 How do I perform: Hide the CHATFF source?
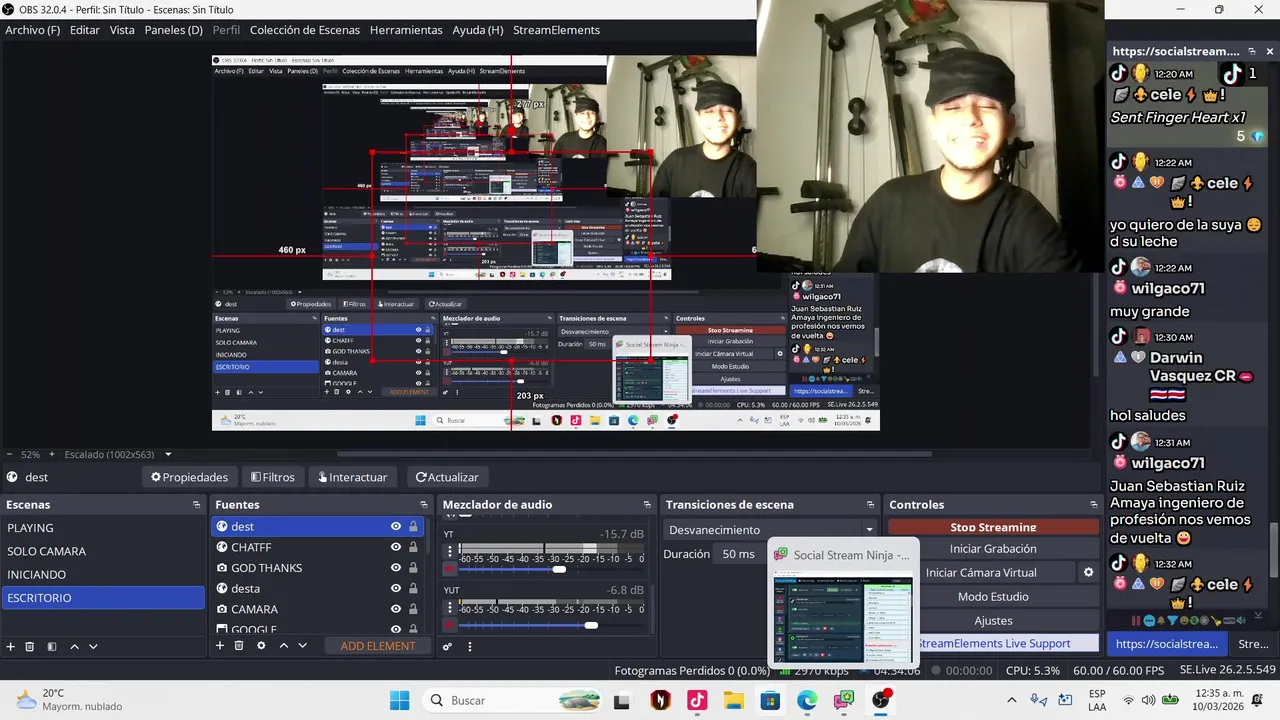[396, 547]
